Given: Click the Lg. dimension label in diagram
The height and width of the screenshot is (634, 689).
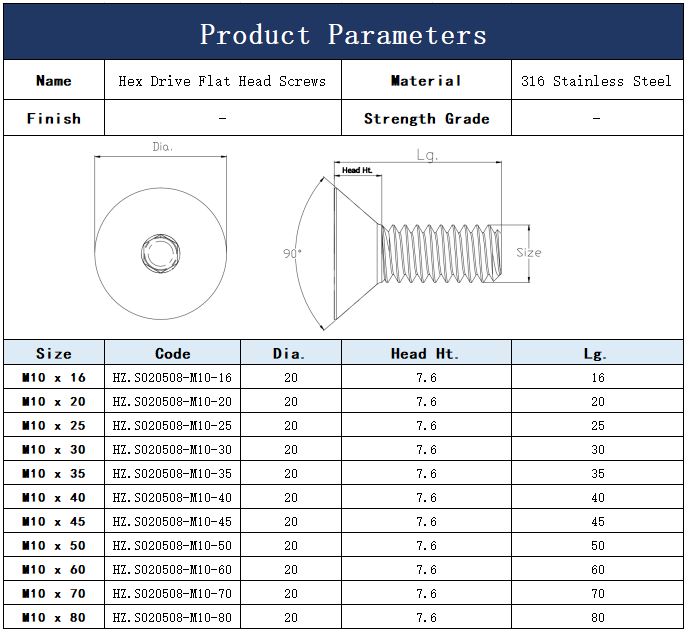Looking at the screenshot, I should pyautogui.click(x=427, y=155).
